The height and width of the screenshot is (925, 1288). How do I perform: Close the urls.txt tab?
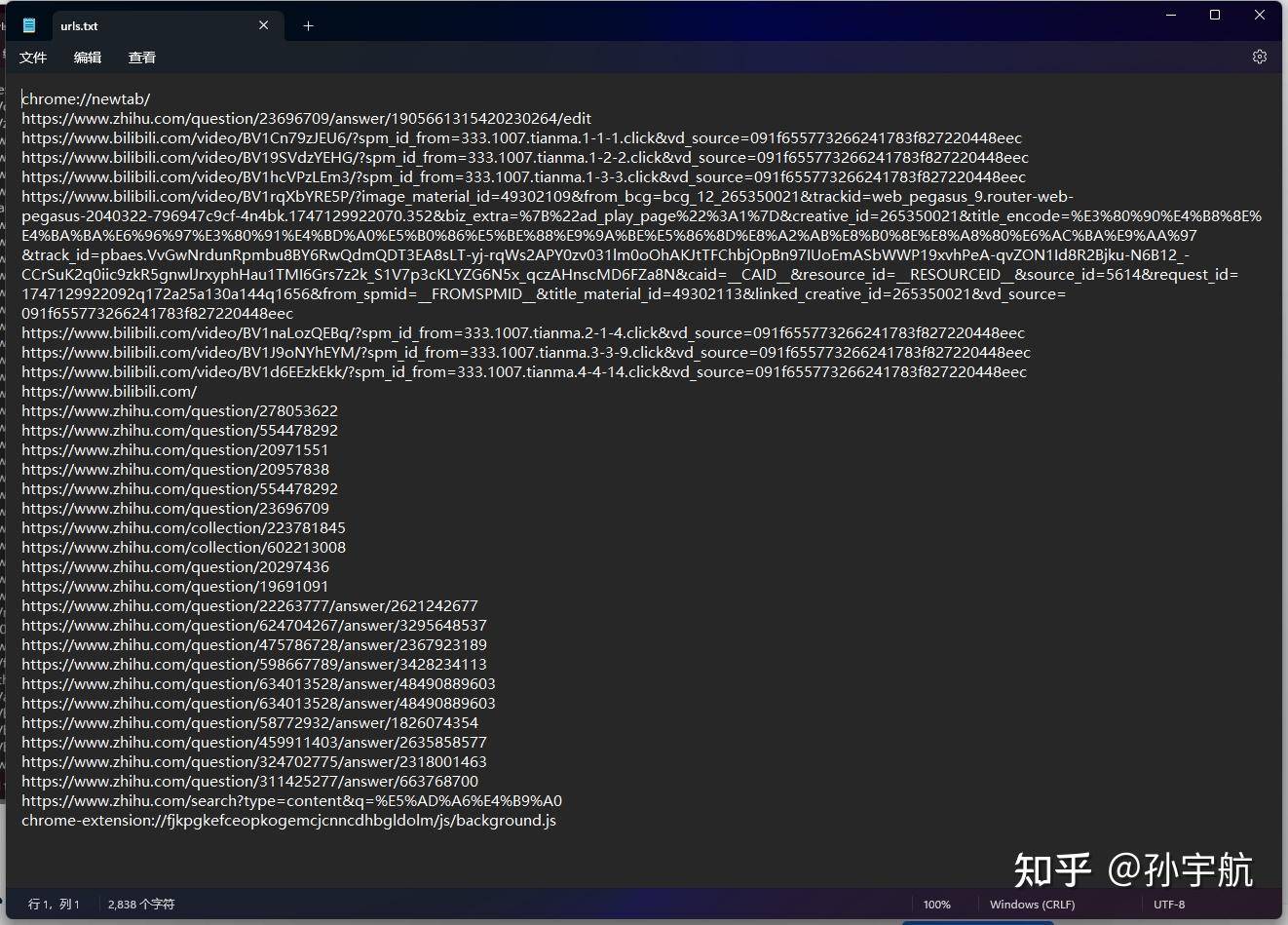coord(264,25)
